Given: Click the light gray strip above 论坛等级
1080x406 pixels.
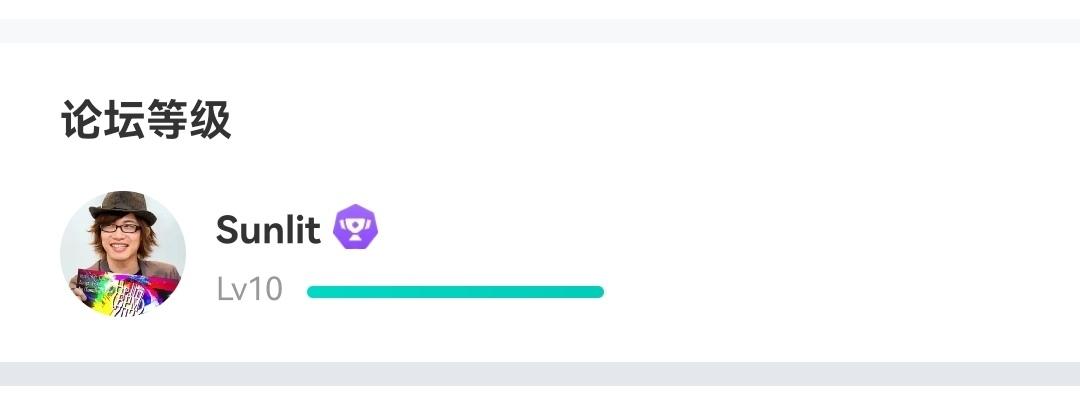Looking at the screenshot, I should coord(540,31).
